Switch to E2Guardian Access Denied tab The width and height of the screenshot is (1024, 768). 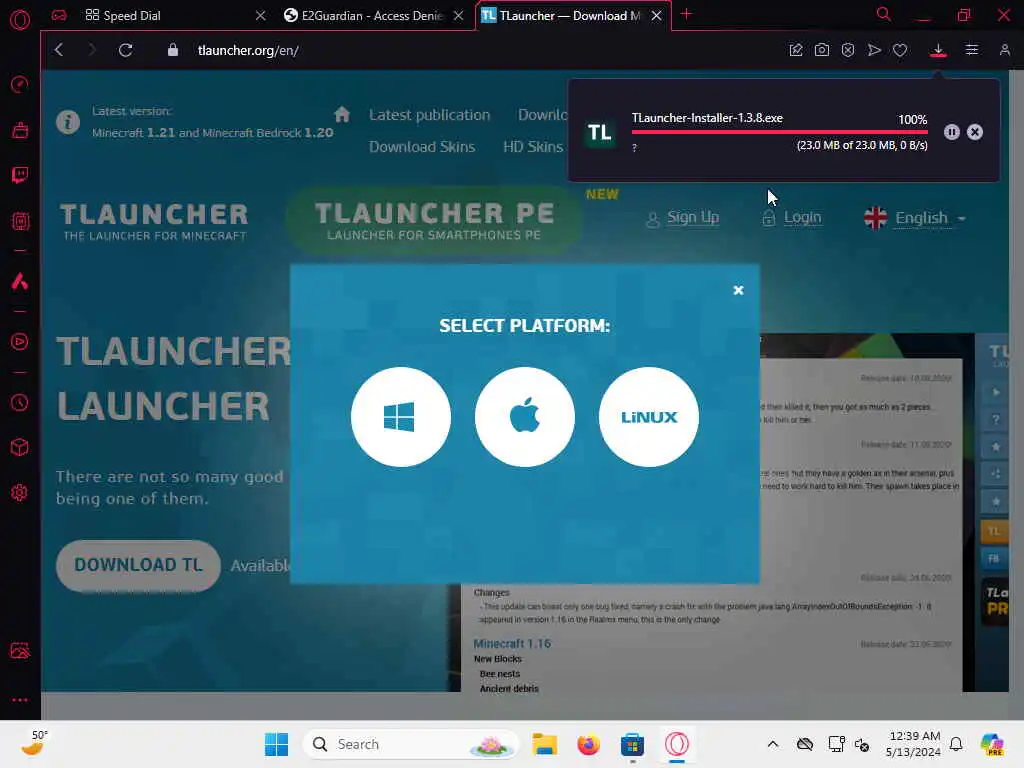(372, 15)
